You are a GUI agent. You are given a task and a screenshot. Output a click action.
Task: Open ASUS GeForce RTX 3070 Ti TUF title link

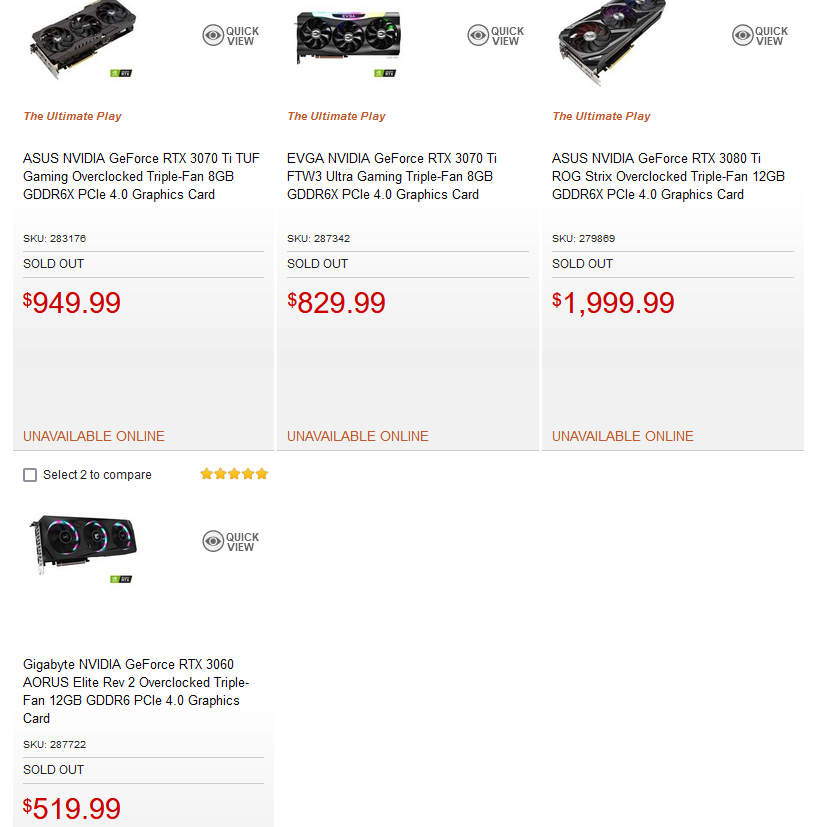tap(141, 176)
